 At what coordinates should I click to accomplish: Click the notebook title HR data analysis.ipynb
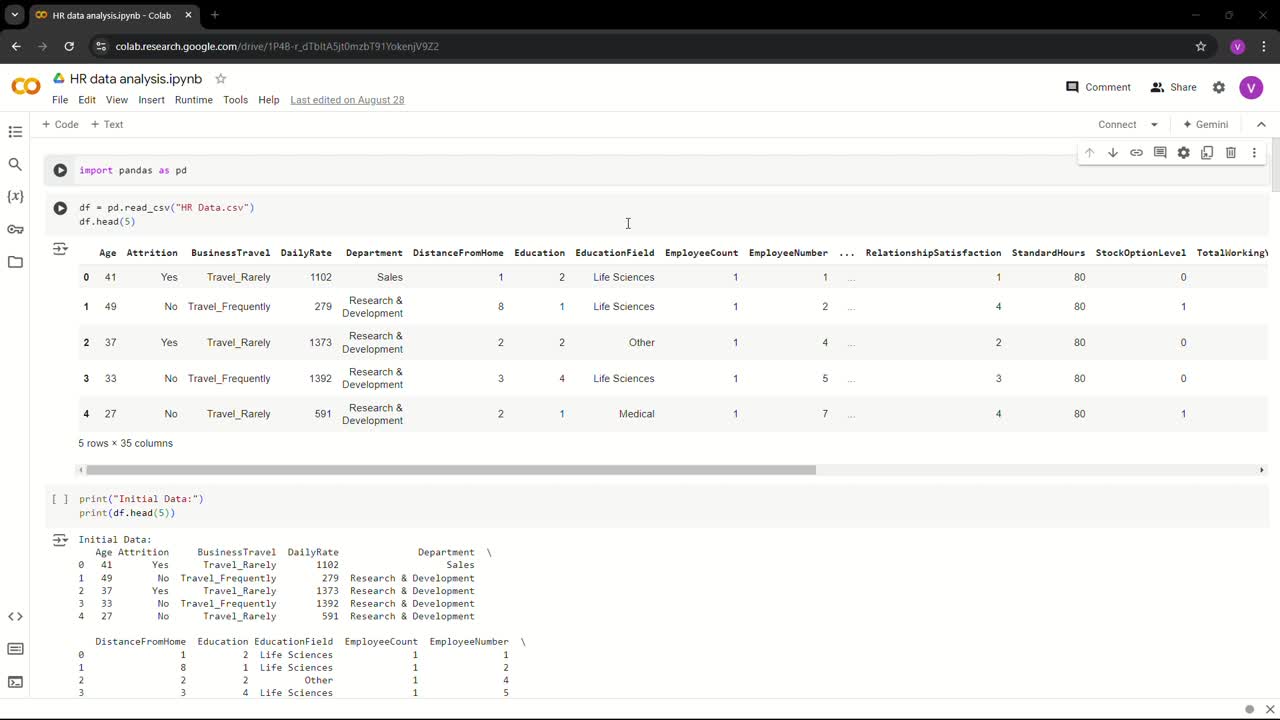136,79
